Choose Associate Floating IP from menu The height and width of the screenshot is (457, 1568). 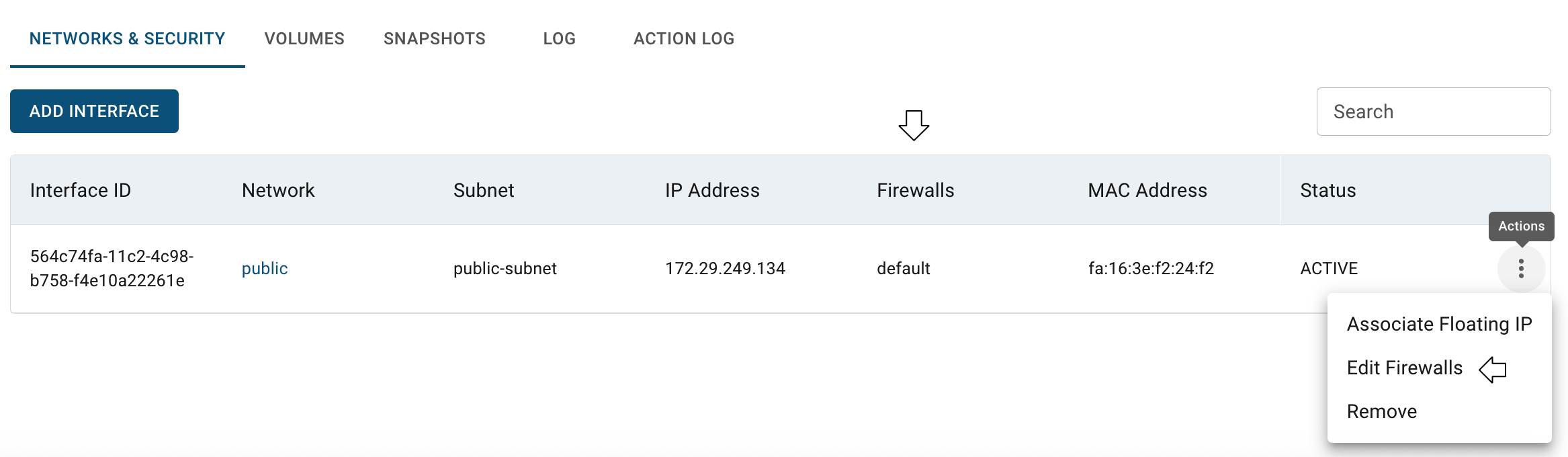pyautogui.click(x=1440, y=324)
